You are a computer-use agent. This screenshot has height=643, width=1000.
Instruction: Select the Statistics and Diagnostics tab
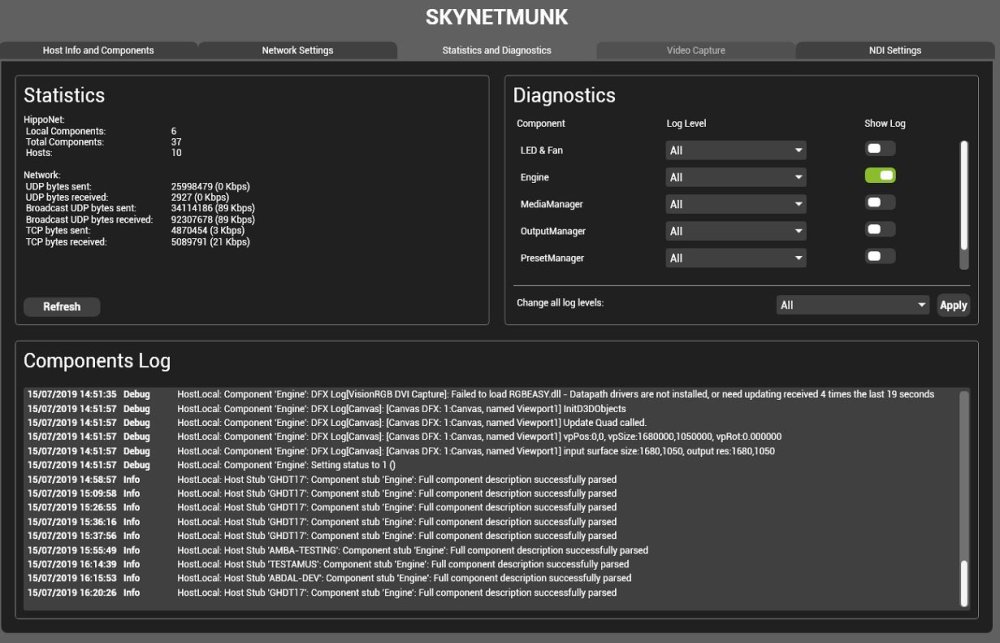point(497,50)
